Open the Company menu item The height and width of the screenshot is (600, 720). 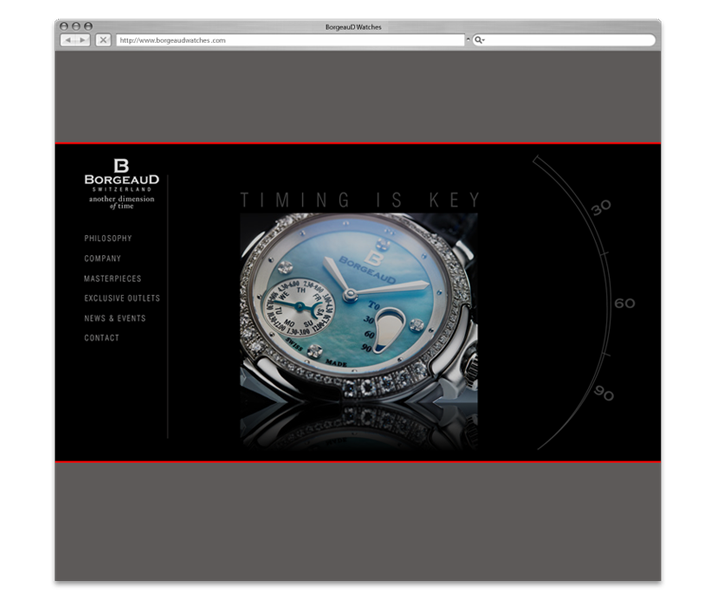pyautogui.click(x=102, y=258)
